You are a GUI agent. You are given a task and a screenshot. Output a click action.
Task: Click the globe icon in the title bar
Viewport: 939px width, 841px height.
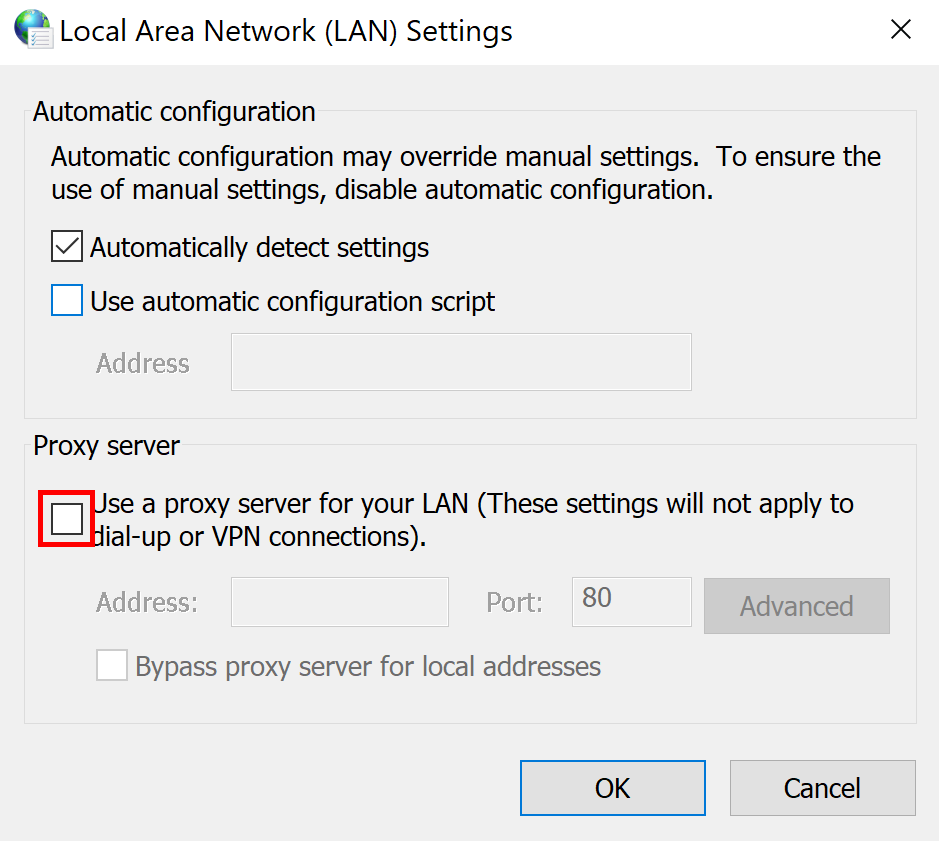(32, 29)
